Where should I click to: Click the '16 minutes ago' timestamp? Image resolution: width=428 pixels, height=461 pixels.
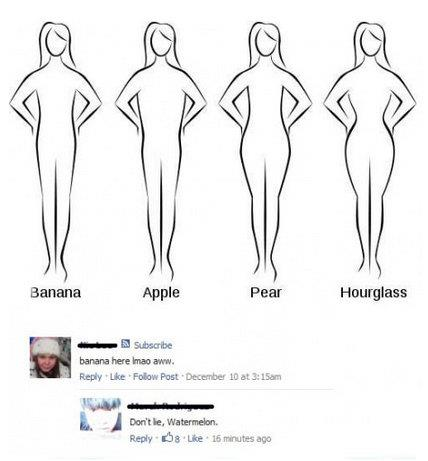(241, 438)
